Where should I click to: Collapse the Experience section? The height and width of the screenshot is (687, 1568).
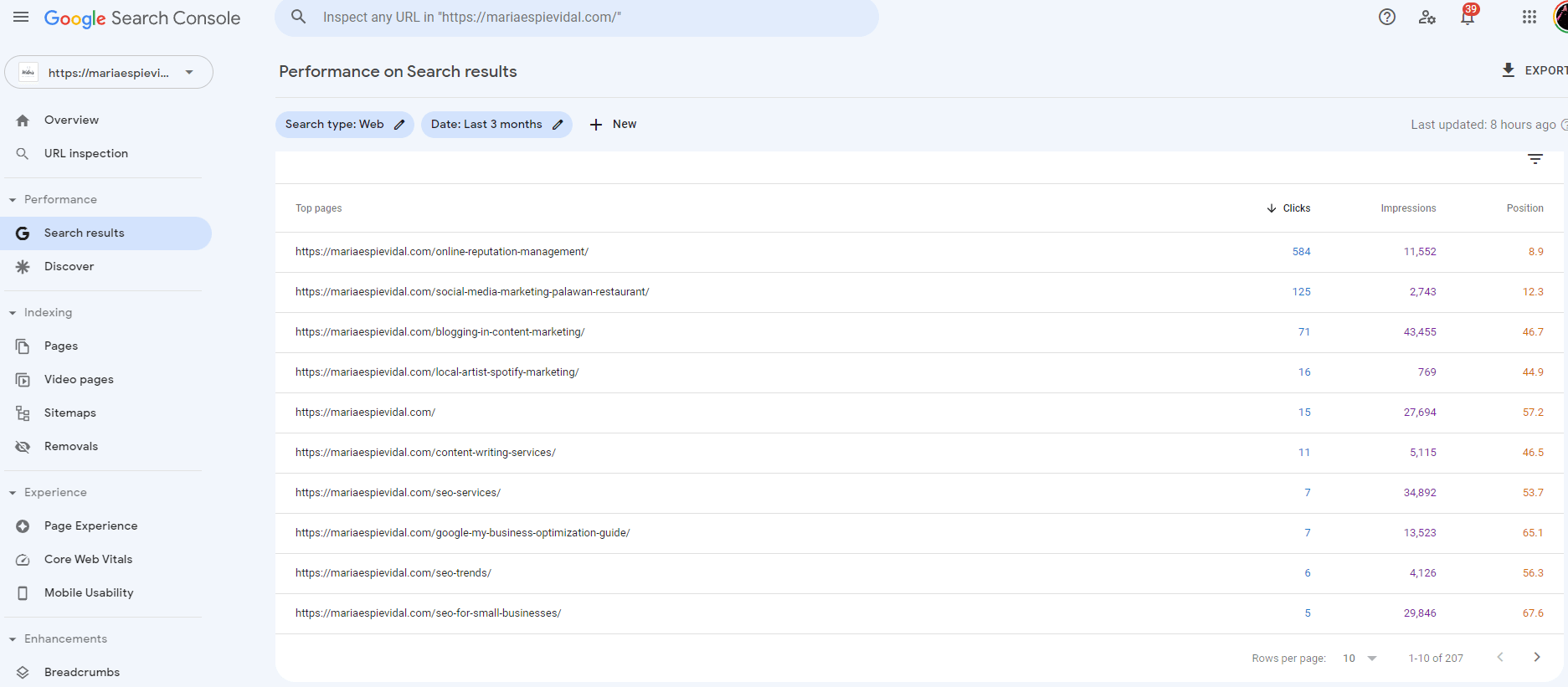tap(13, 493)
